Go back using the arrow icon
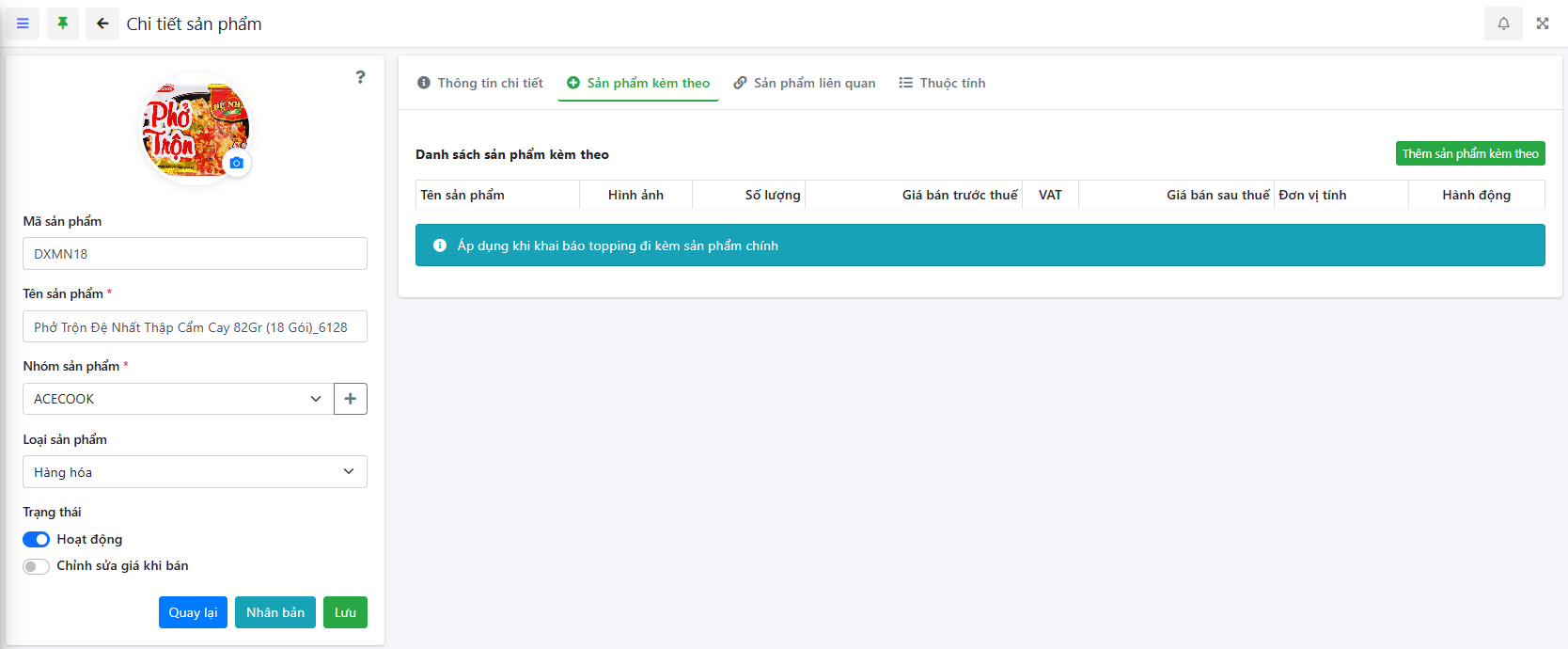 point(102,24)
